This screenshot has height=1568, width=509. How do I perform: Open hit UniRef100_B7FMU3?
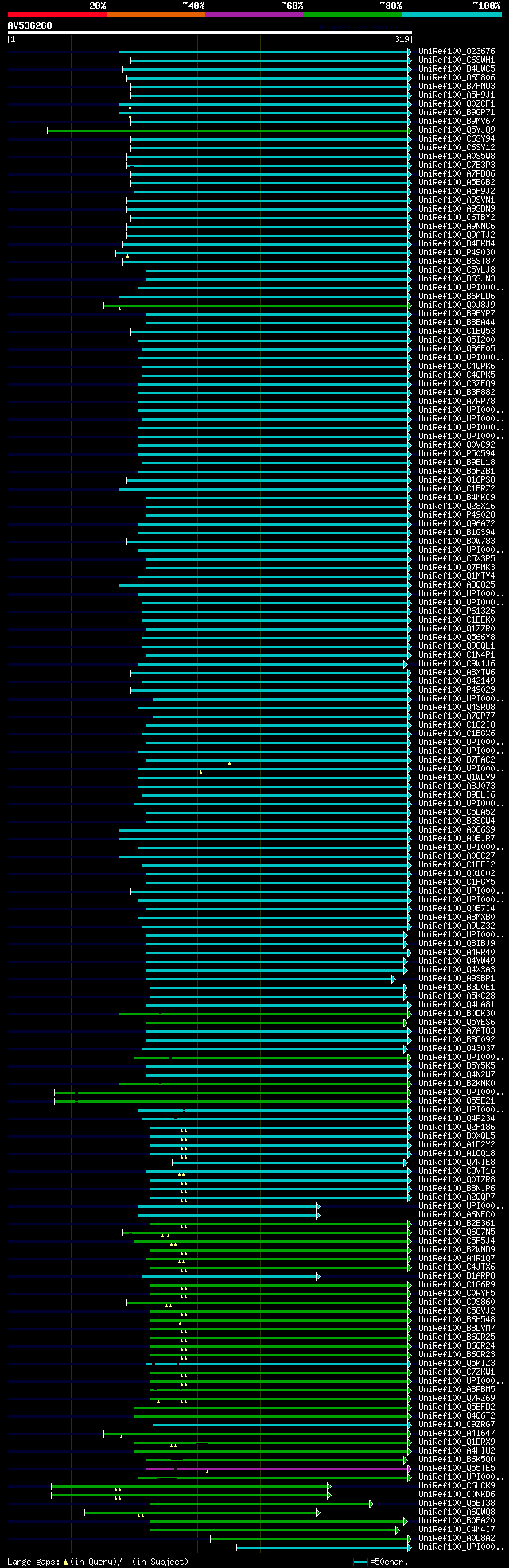click(x=457, y=87)
